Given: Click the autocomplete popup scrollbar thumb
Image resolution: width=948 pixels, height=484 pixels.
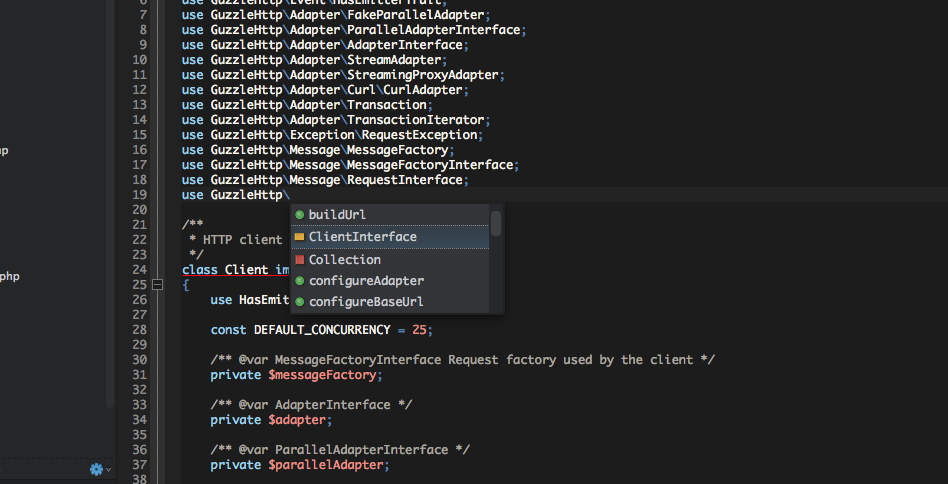Looking at the screenshot, I should pos(496,223).
